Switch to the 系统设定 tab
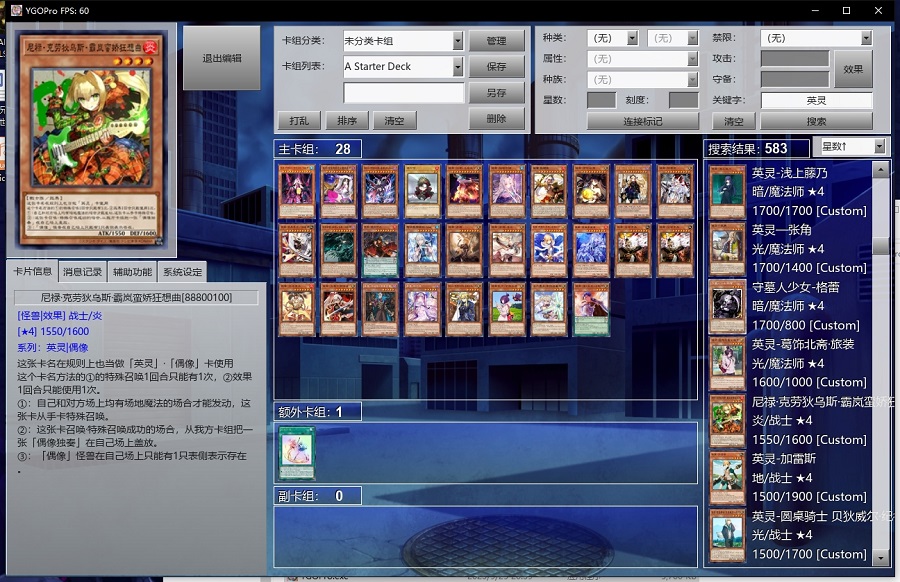The height and width of the screenshot is (582, 900). point(182,272)
